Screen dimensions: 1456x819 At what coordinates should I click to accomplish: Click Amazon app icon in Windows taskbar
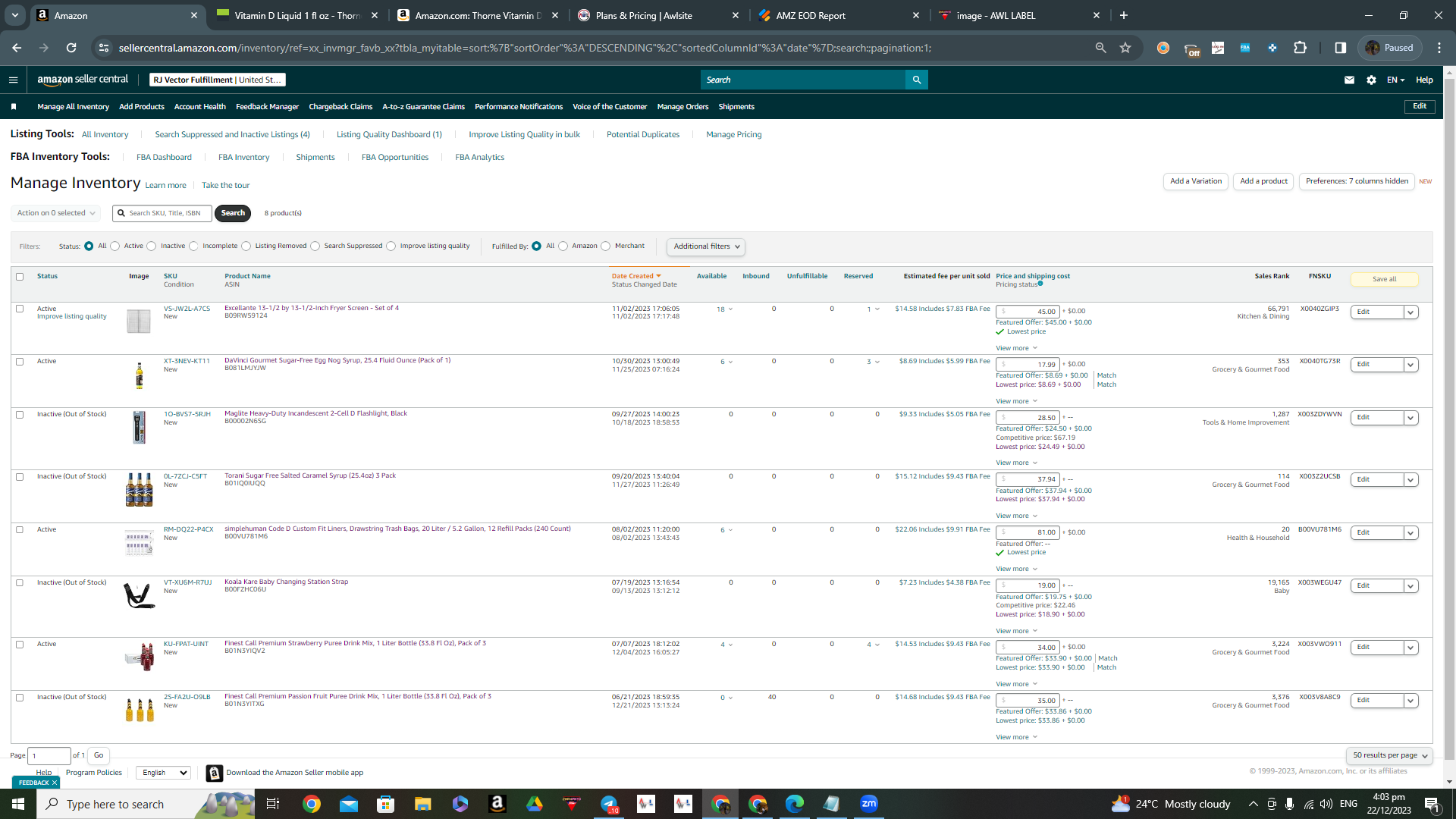coord(497,804)
